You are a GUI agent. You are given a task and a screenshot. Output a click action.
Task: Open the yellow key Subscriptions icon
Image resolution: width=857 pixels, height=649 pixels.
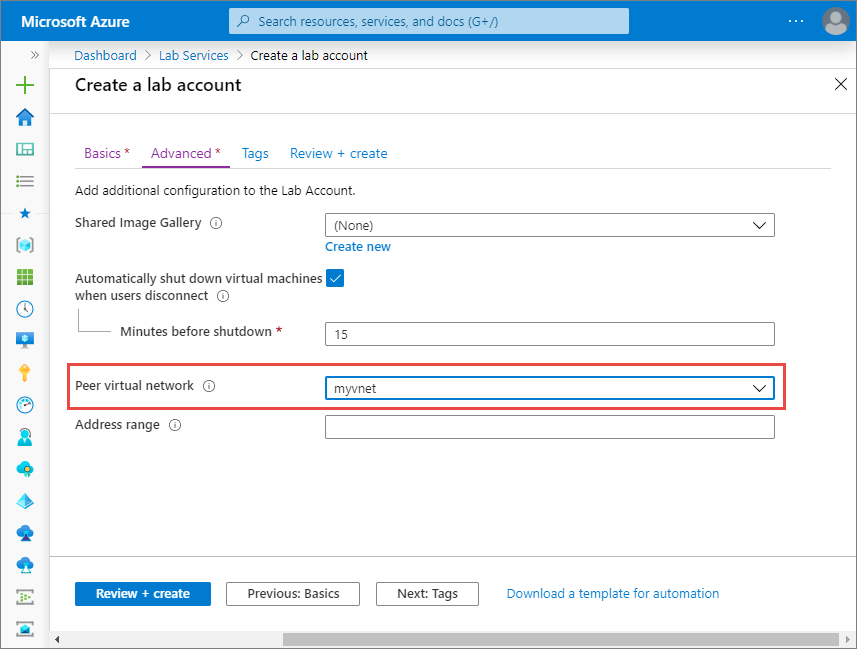25,373
